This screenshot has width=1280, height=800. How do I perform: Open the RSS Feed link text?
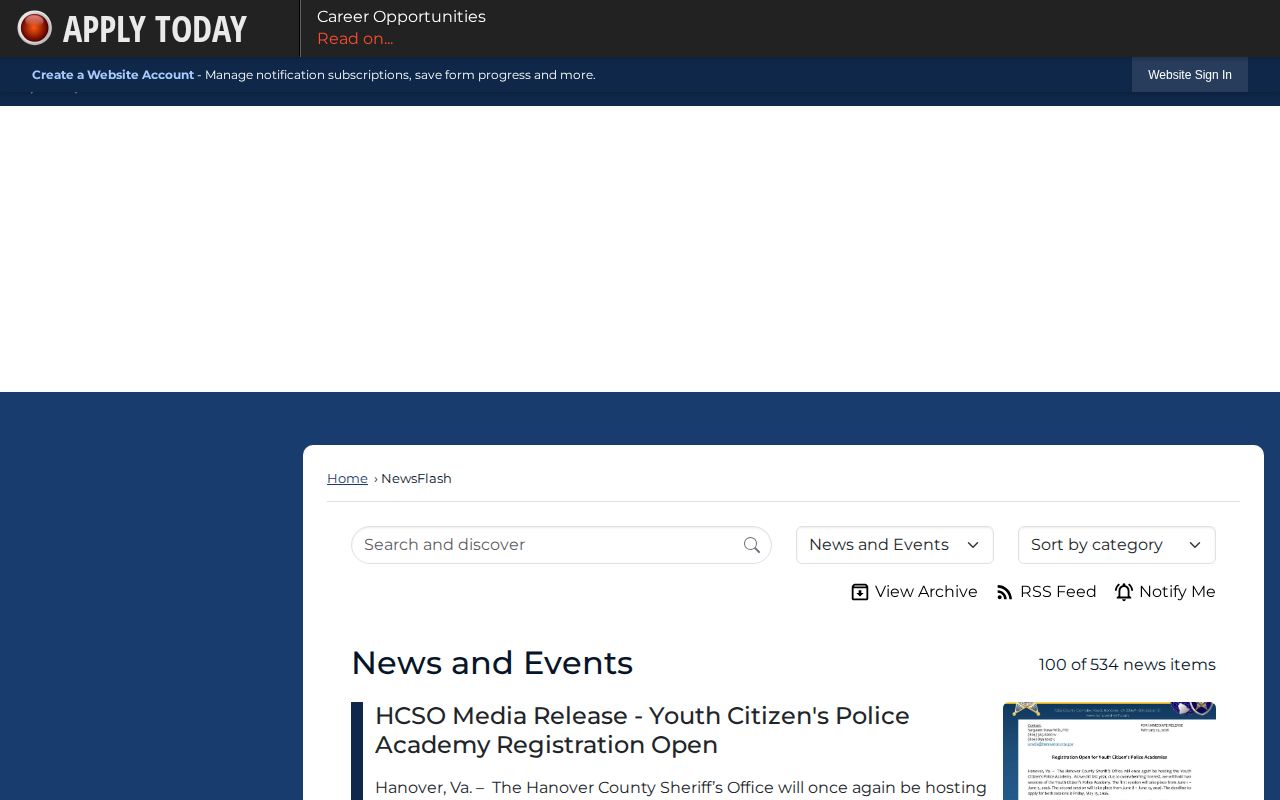tap(1058, 592)
